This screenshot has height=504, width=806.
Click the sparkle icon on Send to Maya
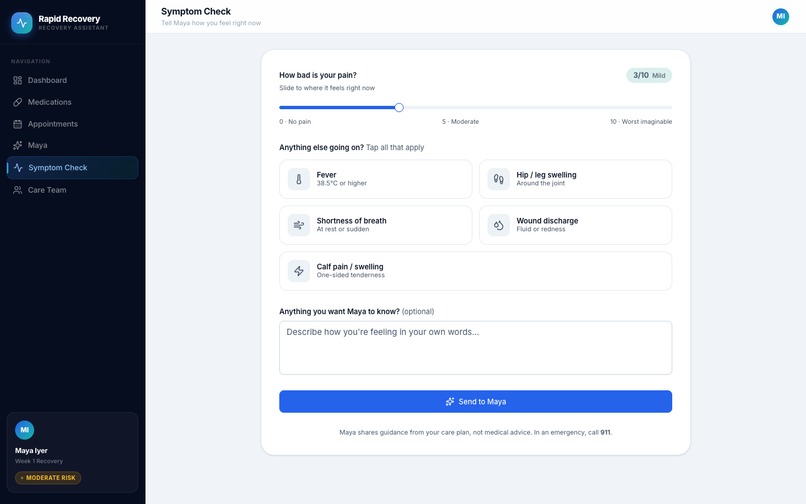[x=450, y=402]
